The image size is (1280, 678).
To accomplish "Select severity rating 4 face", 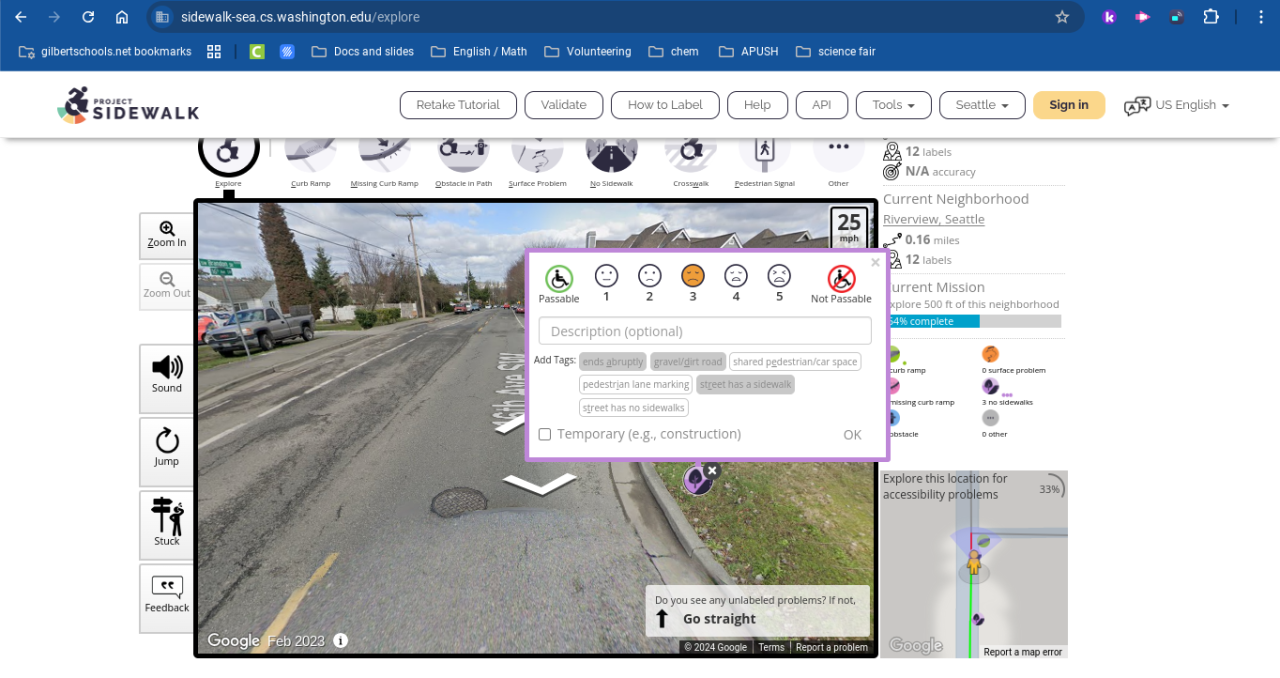I will [736, 276].
